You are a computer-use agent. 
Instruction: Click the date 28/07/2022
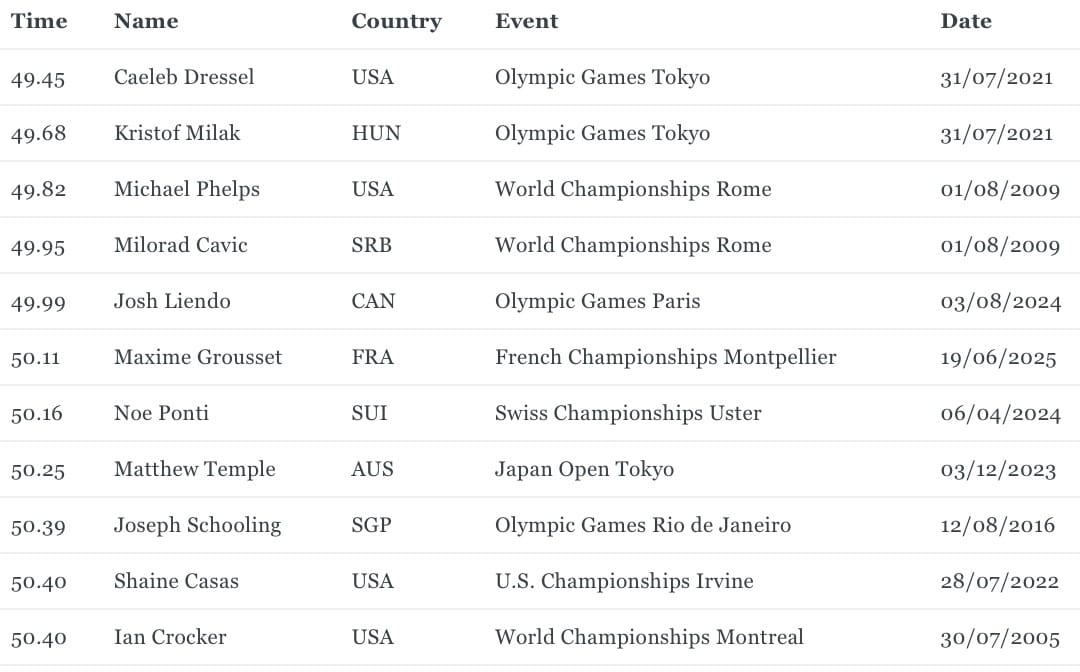pyautogui.click(x=999, y=582)
